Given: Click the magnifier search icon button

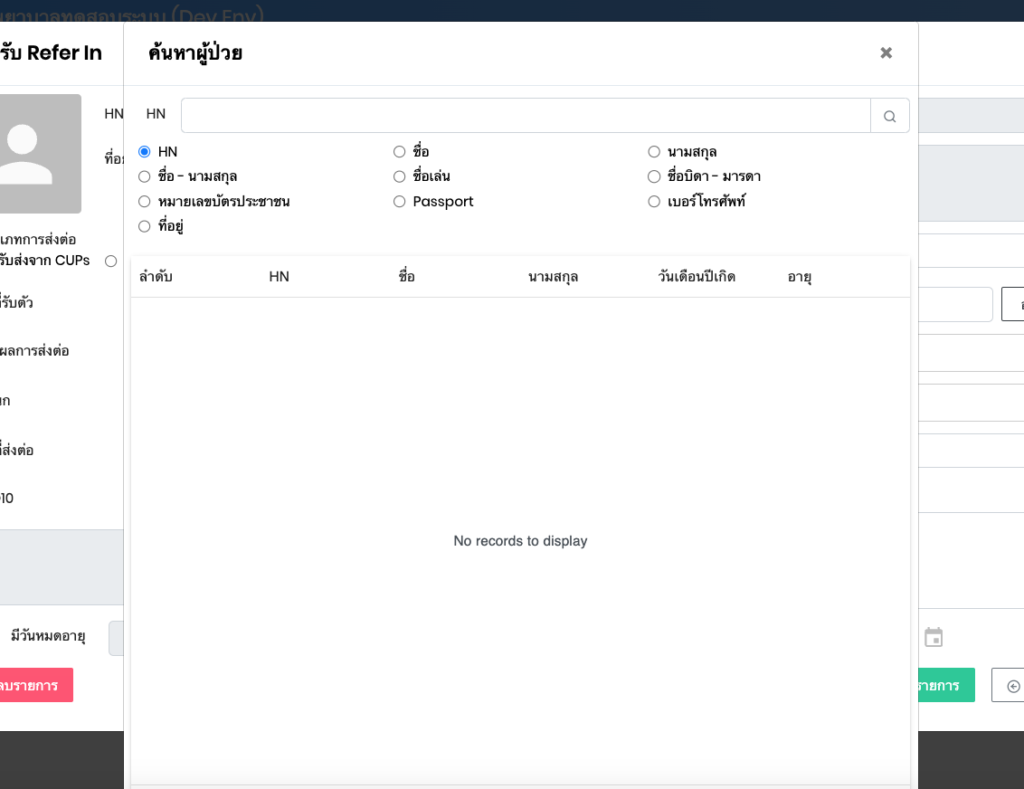Looking at the screenshot, I should 889,116.
